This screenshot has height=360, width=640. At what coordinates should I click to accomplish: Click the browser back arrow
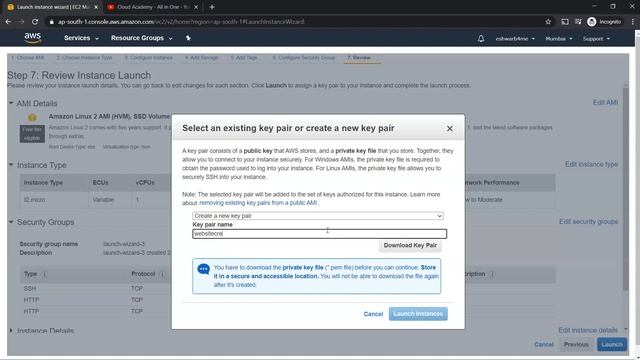pos(9,22)
